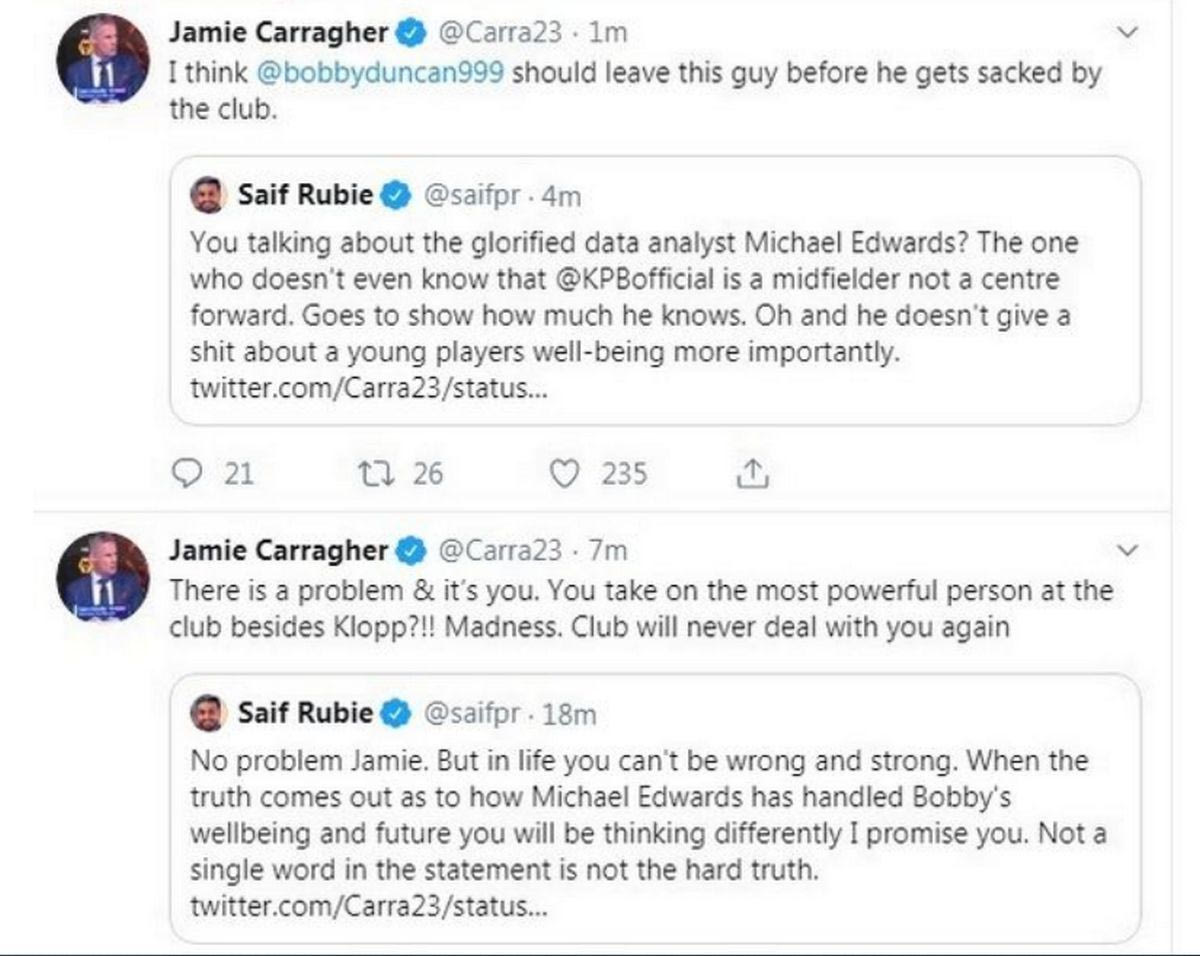Click verified badge beside first Jamie Carragher name

[410, 33]
